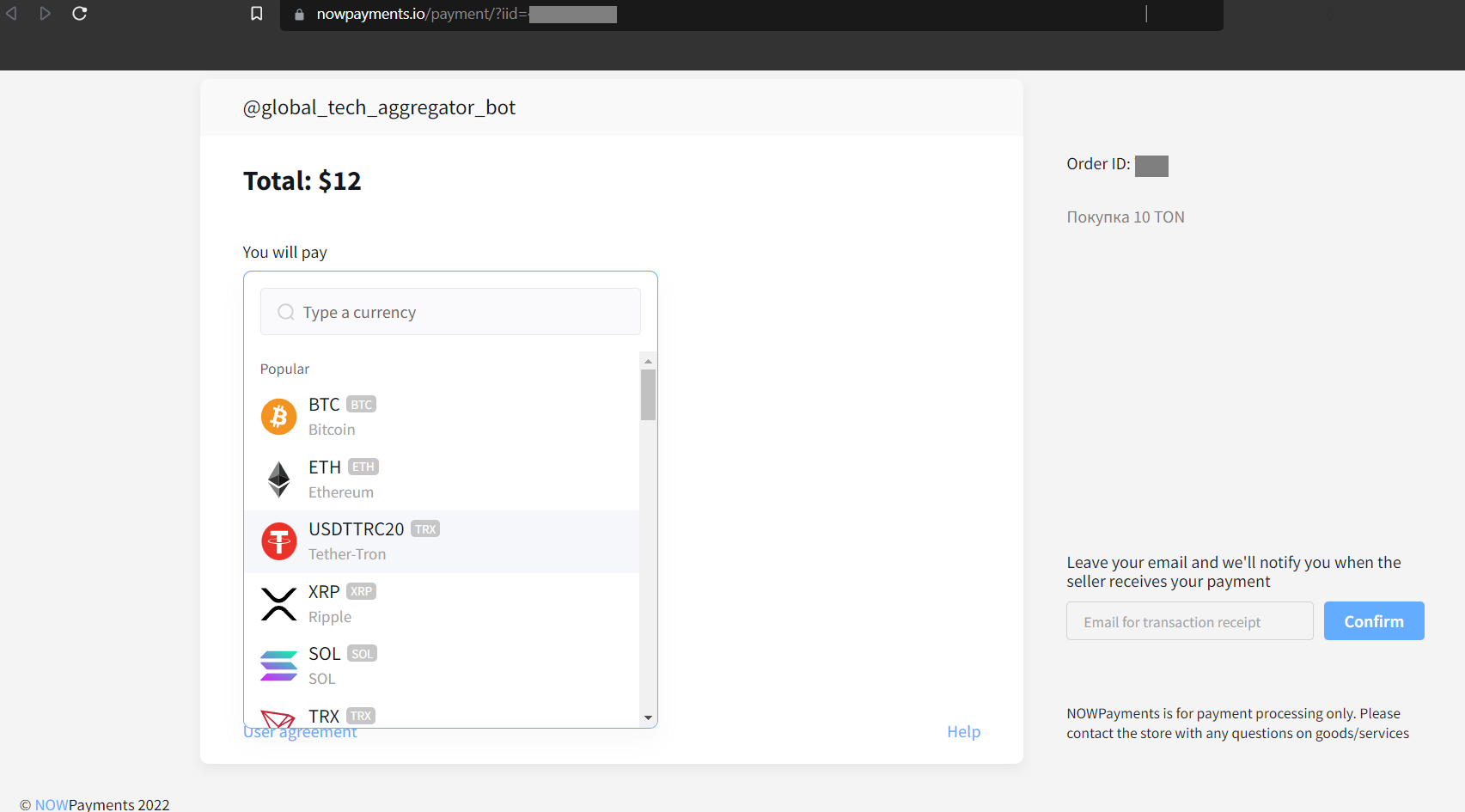
Task: Click the Покупка 10 TON description
Action: point(1126,217)
